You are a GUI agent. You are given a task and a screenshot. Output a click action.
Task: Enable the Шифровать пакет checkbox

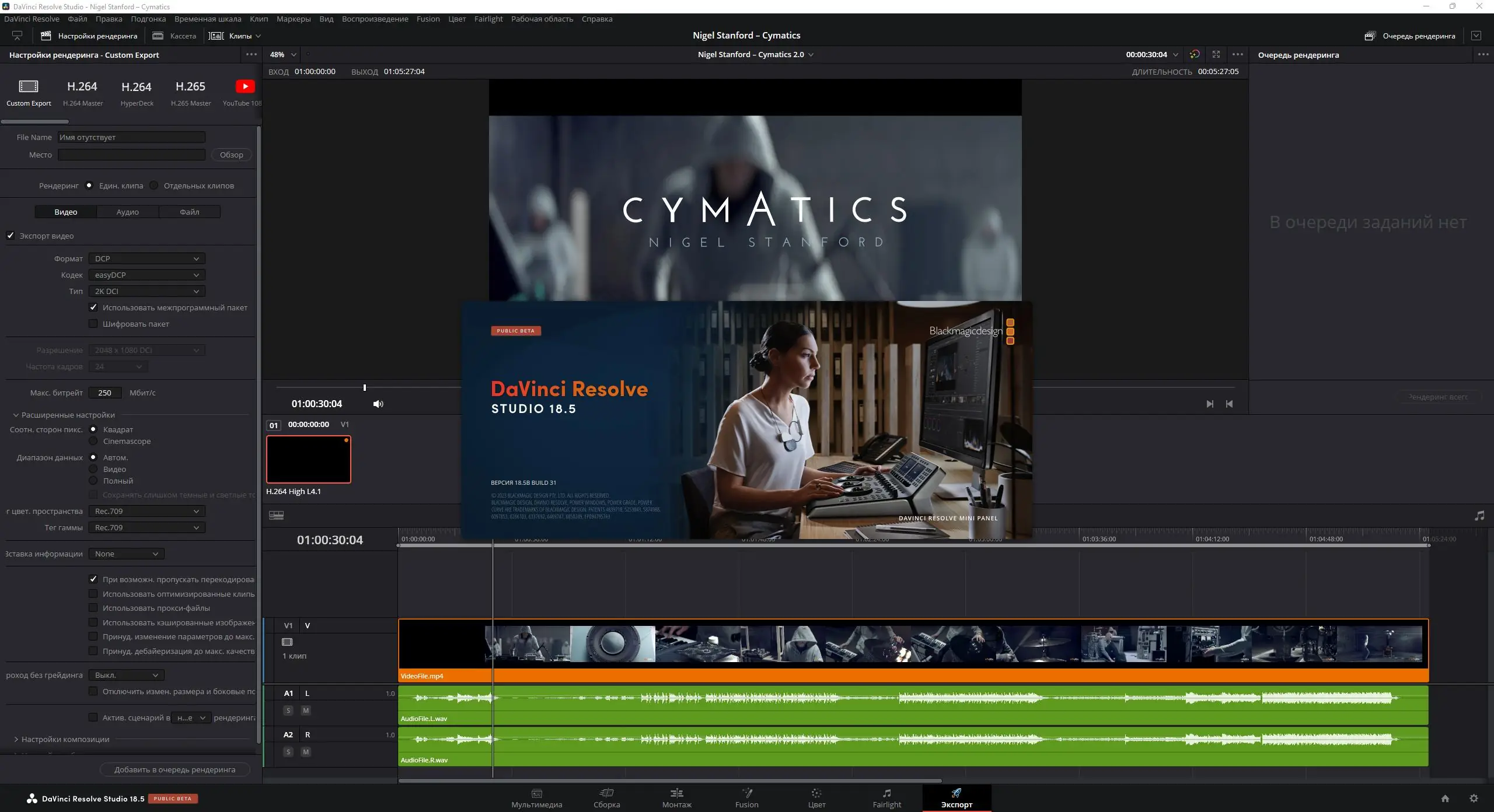pos(93,323)
